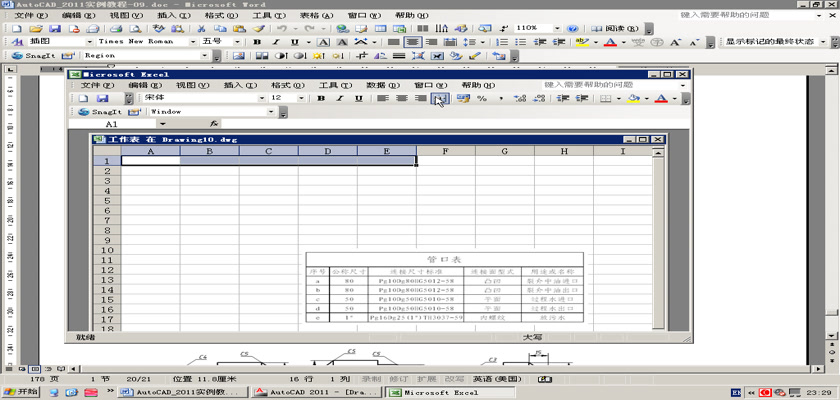Open Excel fill color bucket picker
Screen dimensions: 840x400
click(x=647, y=99)
